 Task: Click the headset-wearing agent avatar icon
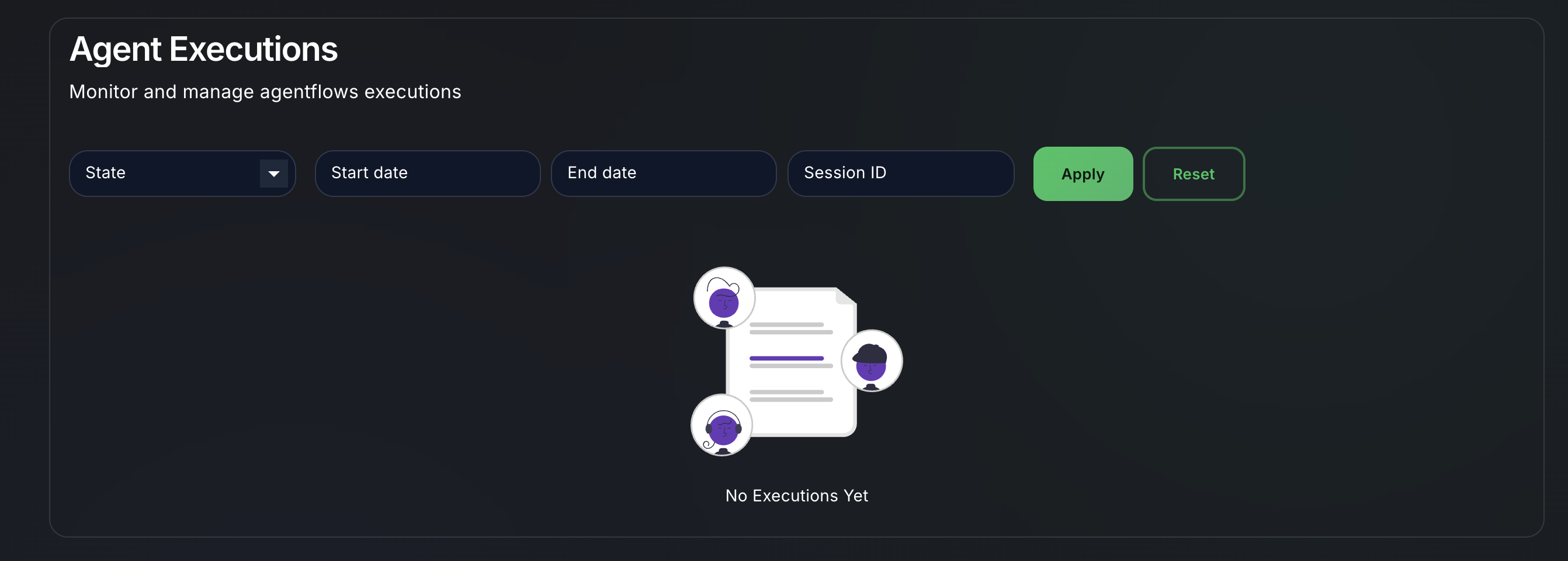click(x=722, y=426)
